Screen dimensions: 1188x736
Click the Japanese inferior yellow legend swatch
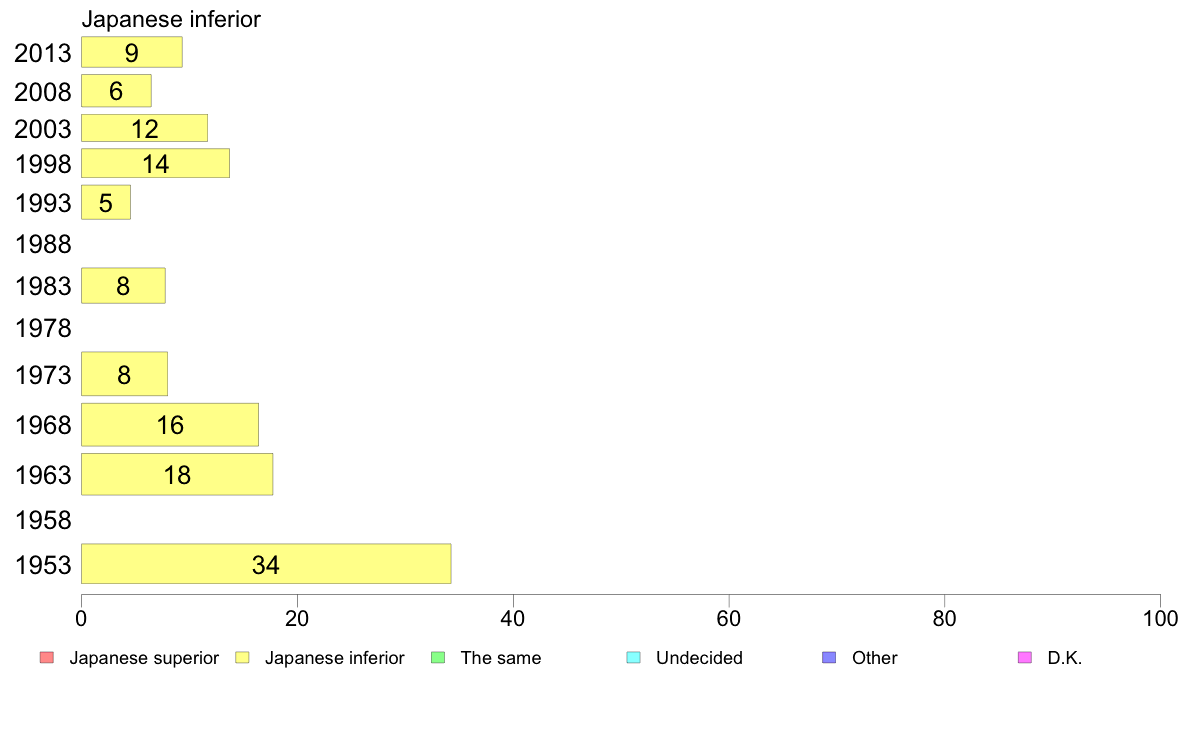[242, 657]
